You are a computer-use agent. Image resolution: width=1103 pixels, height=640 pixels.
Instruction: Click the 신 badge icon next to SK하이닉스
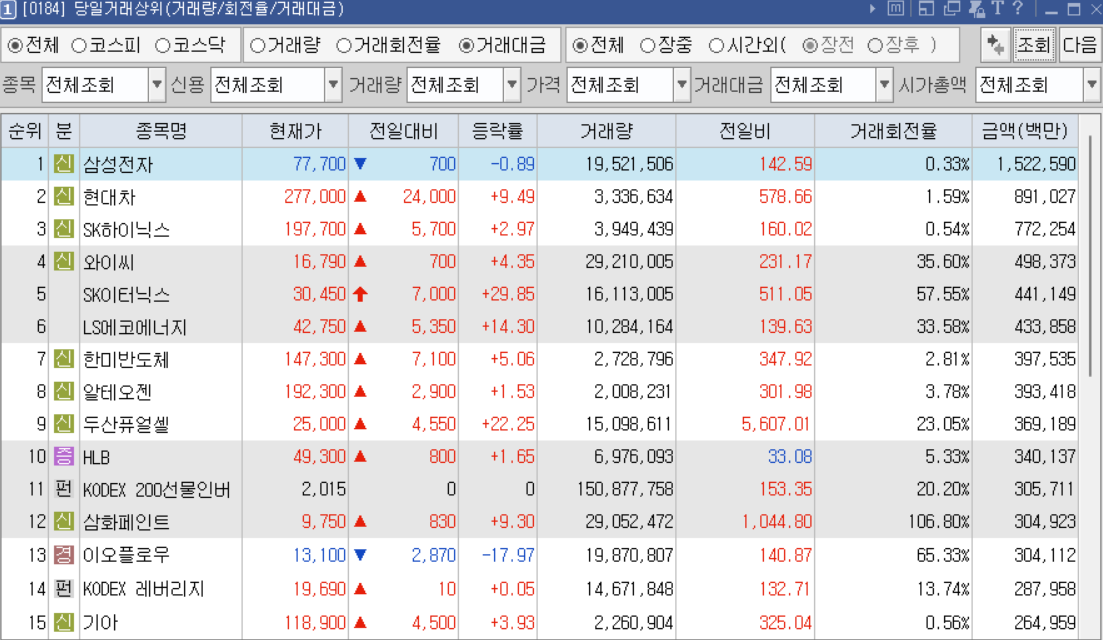tap(63, 229)
